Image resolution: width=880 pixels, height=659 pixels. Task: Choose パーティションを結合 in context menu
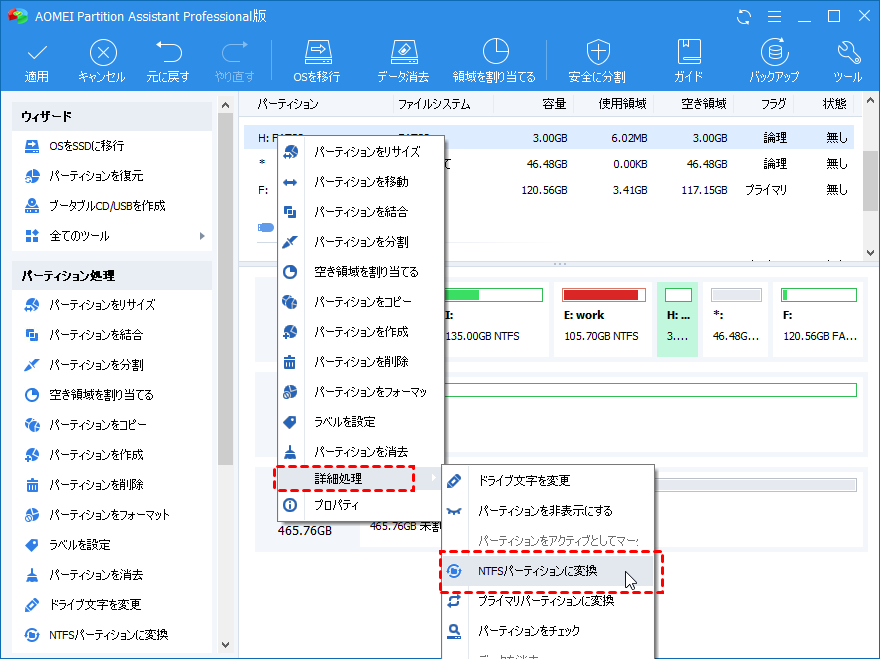[x=361, y=212]
